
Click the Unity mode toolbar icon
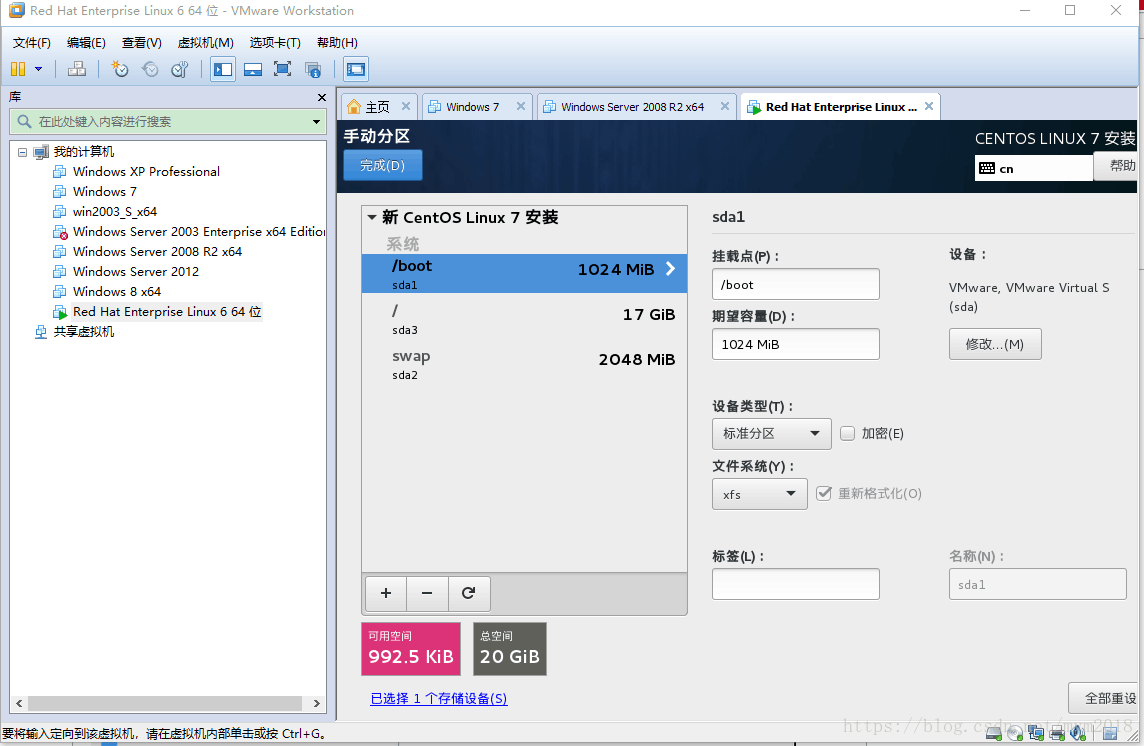(313, 69)
